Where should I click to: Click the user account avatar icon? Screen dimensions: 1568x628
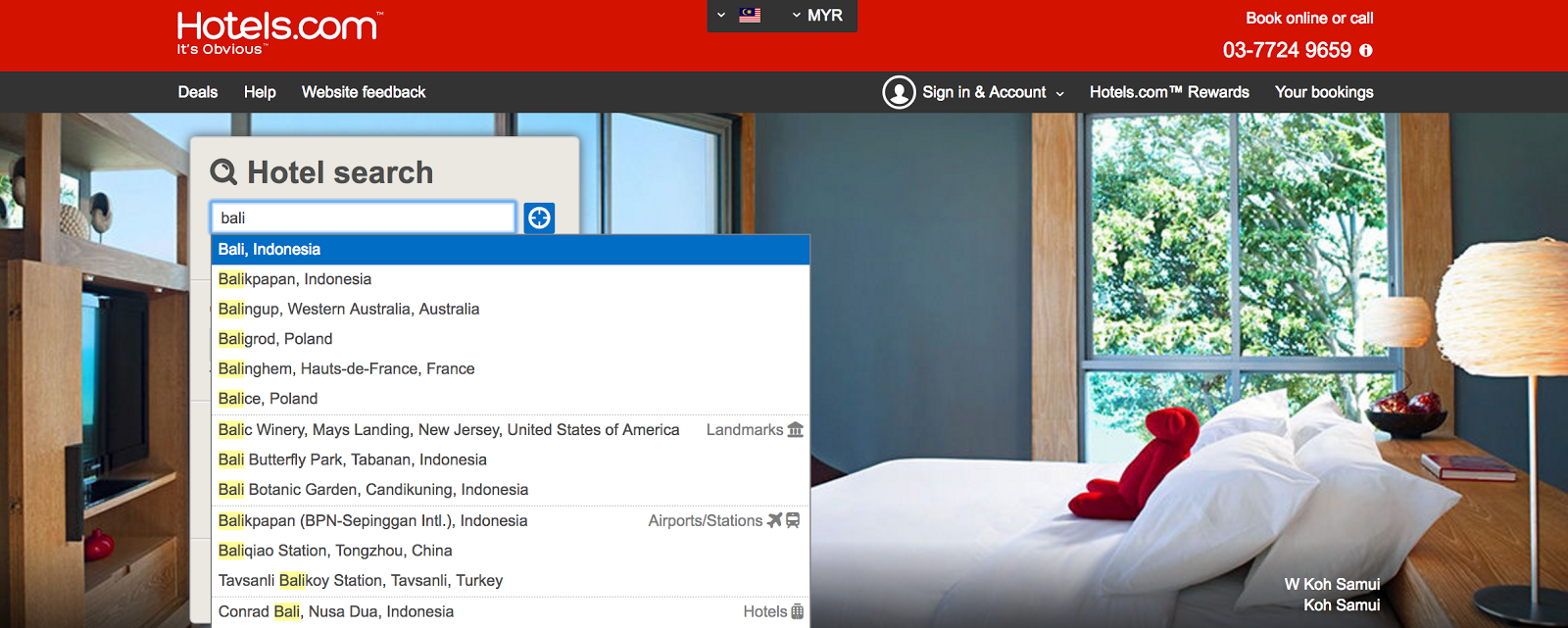899,92
